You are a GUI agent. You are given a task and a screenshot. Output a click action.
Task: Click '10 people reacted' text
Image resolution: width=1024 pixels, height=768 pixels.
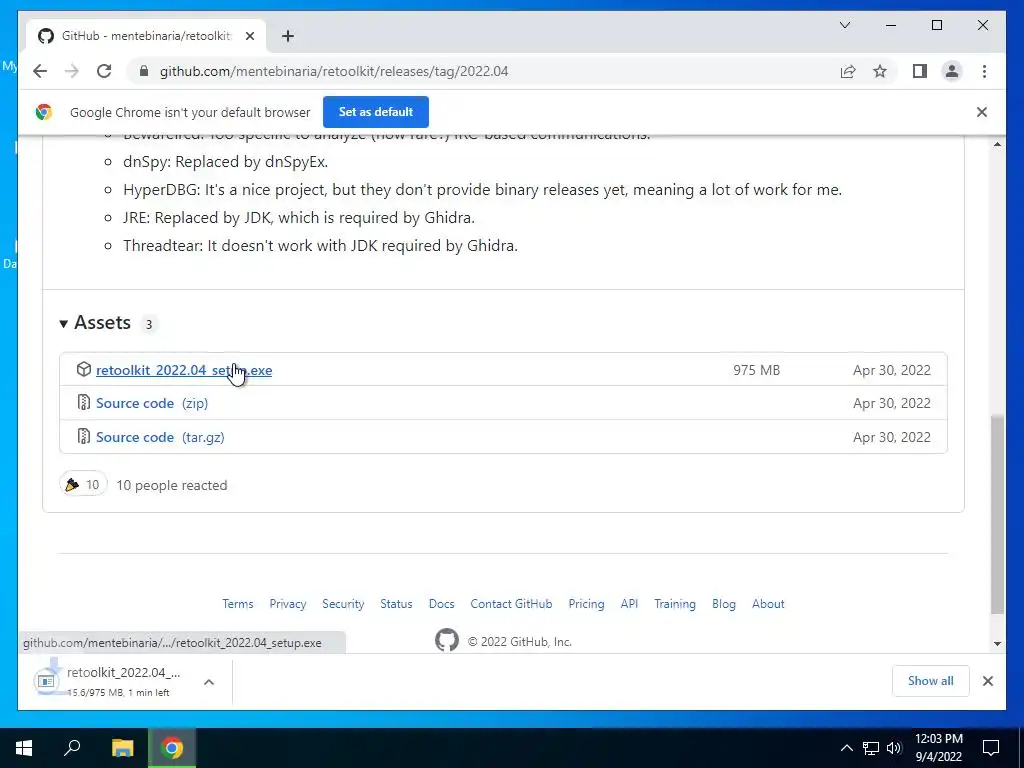click(x=172, y=485)
